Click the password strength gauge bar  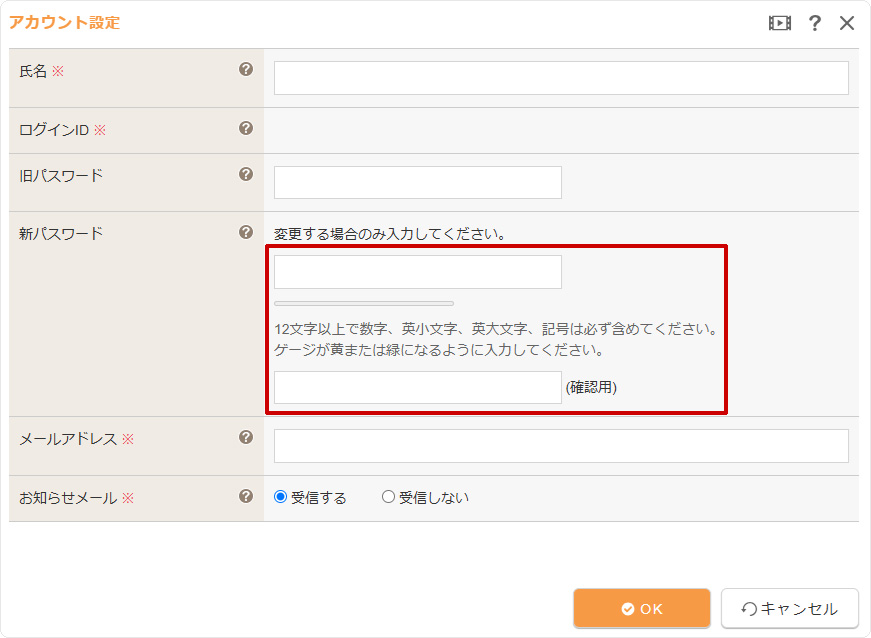tap(363, 302)
